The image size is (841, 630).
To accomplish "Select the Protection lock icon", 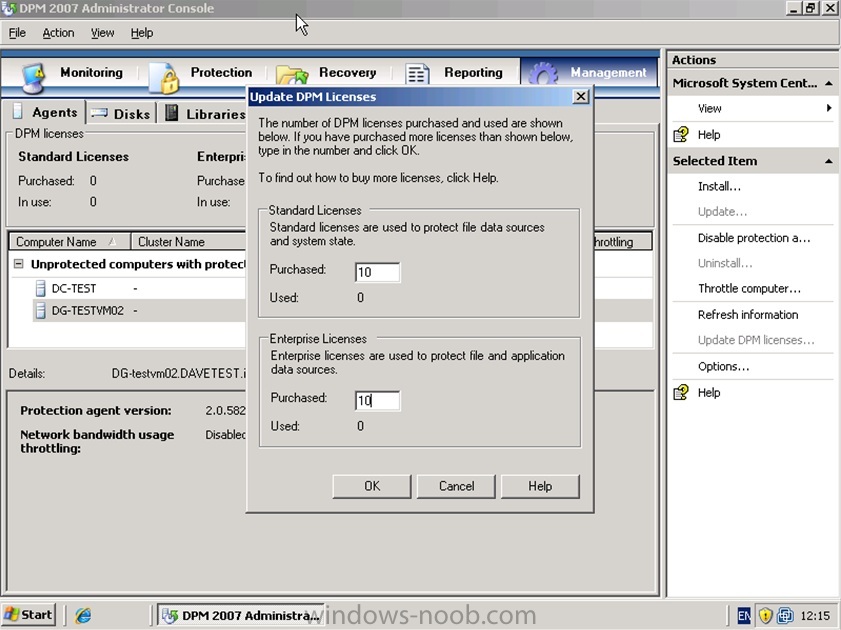I will [164, 77].
